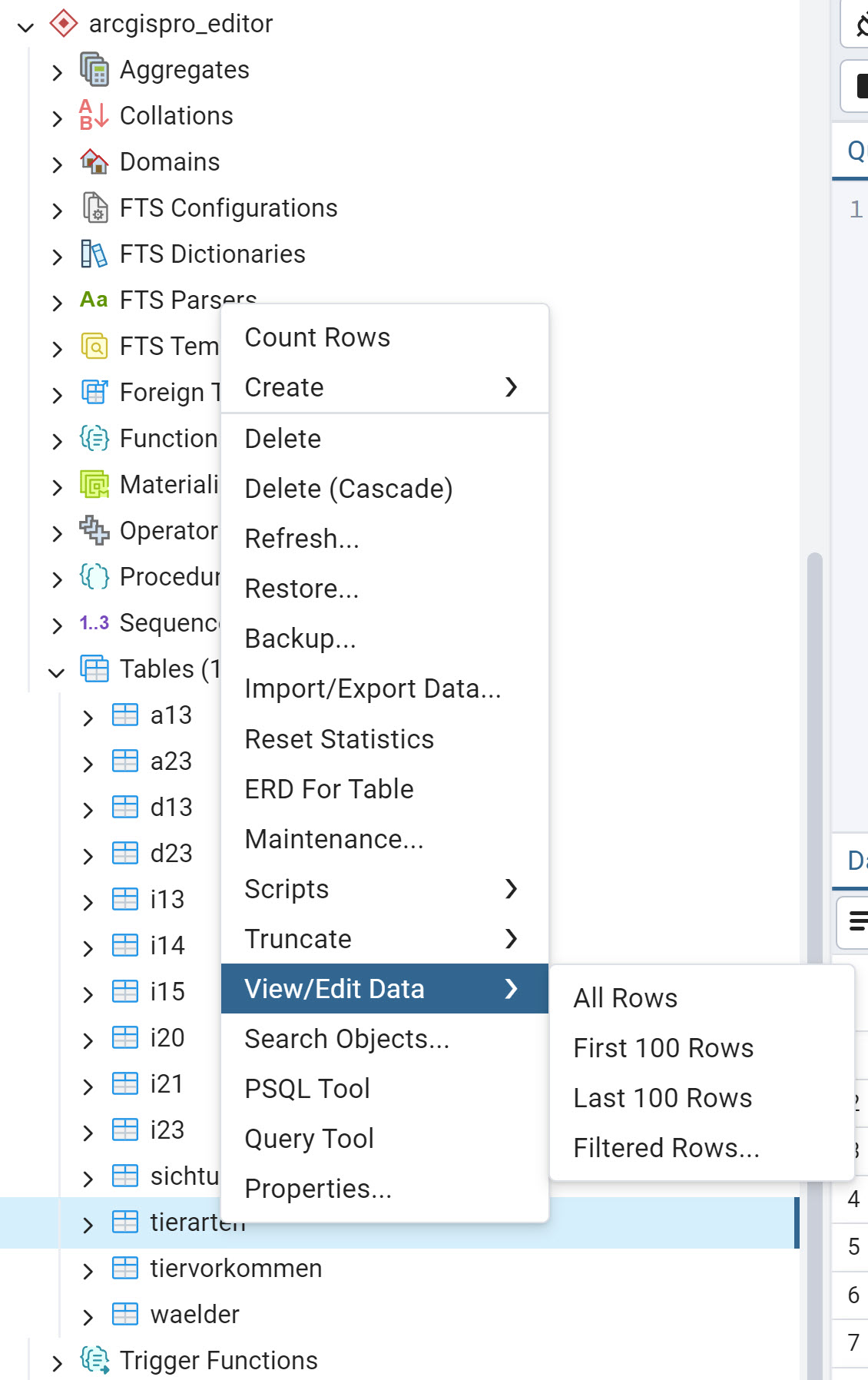Select All Rows in View/Edit Data submenu

(625, 998)
